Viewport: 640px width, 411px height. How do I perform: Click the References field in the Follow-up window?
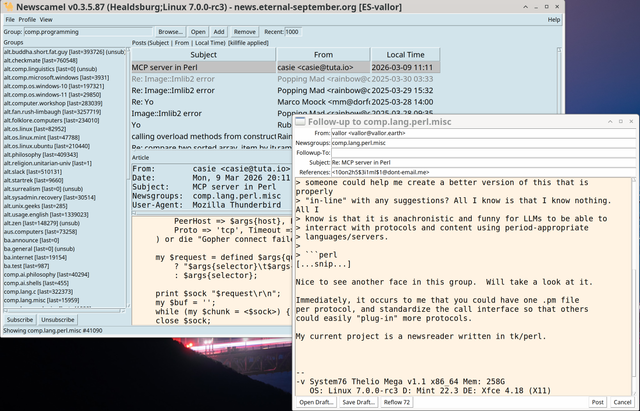pos(483,172)
